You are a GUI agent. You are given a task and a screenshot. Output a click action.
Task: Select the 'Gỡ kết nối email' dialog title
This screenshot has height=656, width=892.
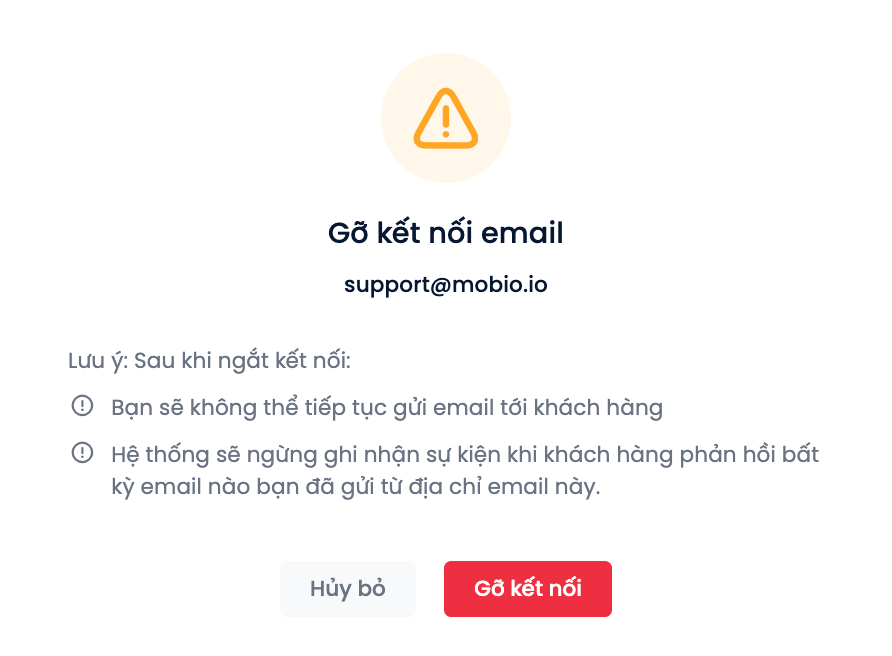coord(445,233)
